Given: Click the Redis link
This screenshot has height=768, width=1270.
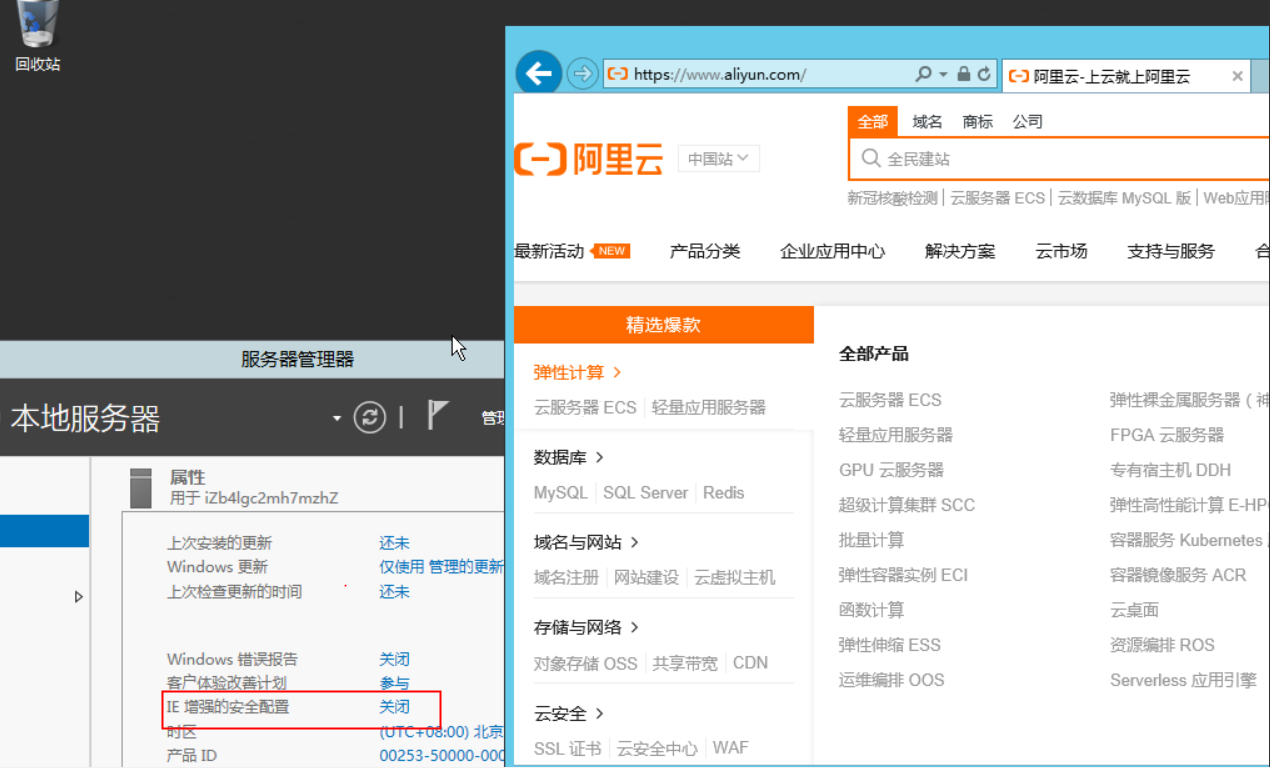Looking at the screenshot, I should 723,492.
